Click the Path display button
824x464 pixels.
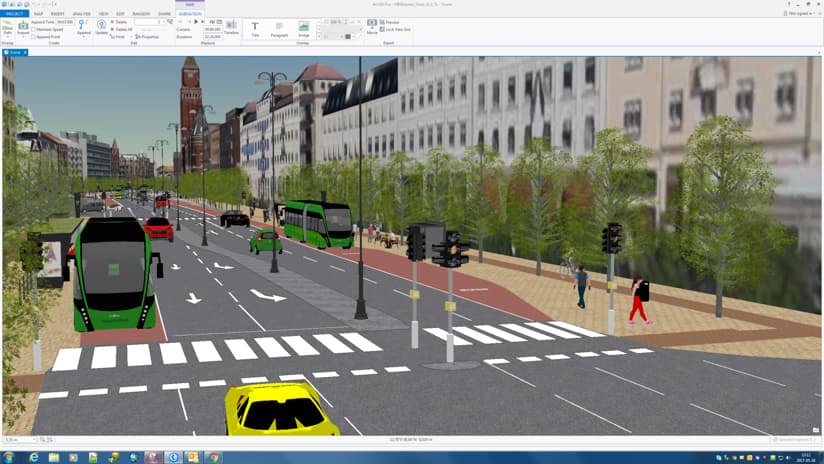point(7,29)
